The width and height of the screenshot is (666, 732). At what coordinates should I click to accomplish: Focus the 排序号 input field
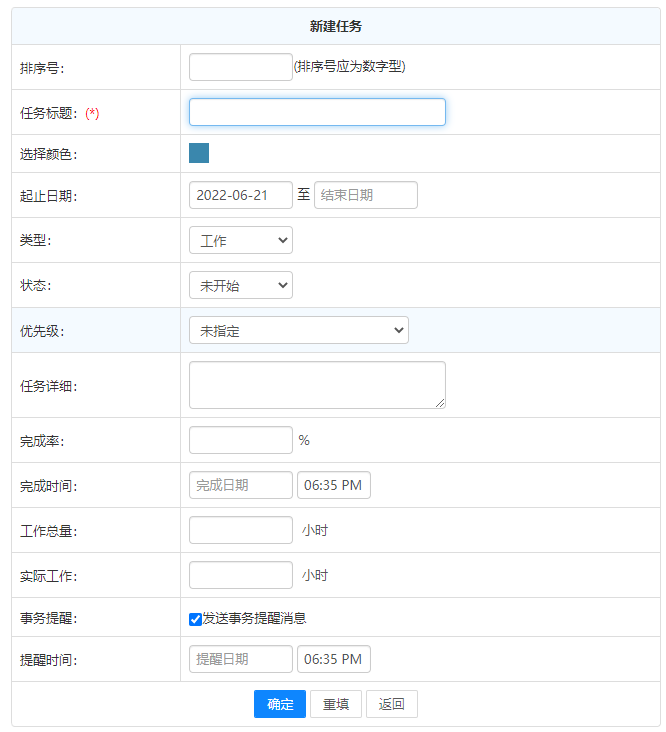(240, 67)
